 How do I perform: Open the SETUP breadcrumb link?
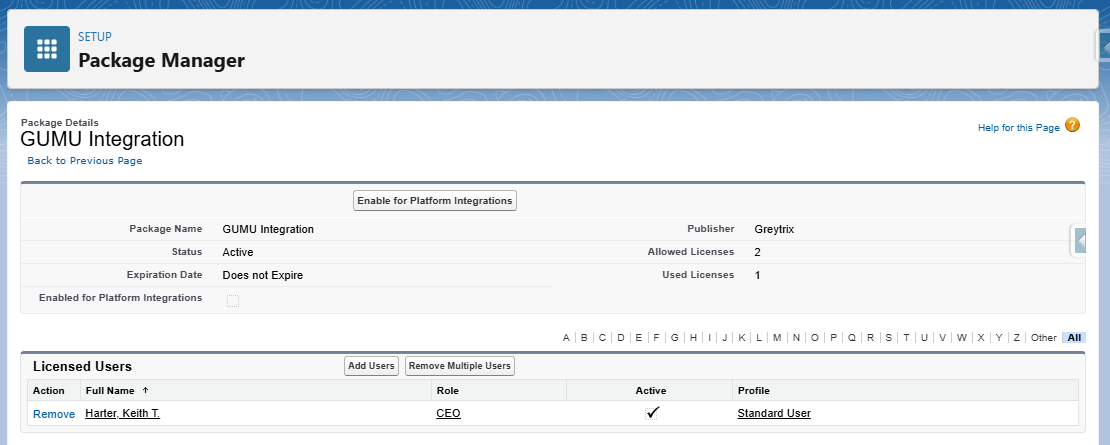[95, 37]
